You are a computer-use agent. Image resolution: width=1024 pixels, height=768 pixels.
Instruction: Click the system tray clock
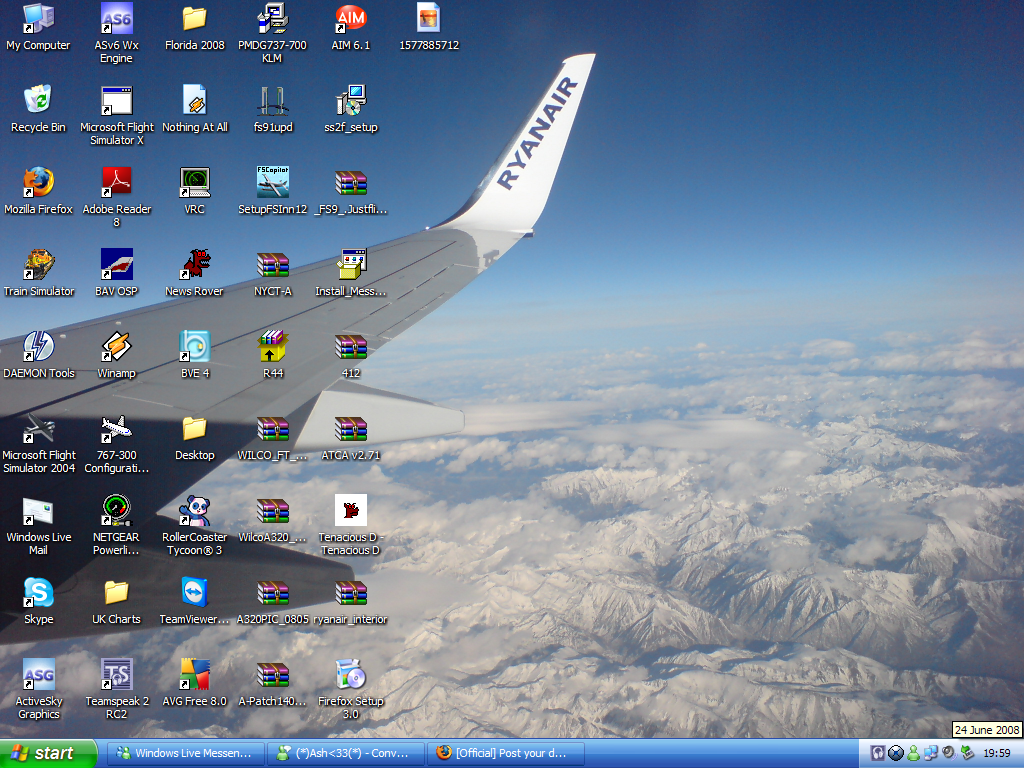(996, 753)
